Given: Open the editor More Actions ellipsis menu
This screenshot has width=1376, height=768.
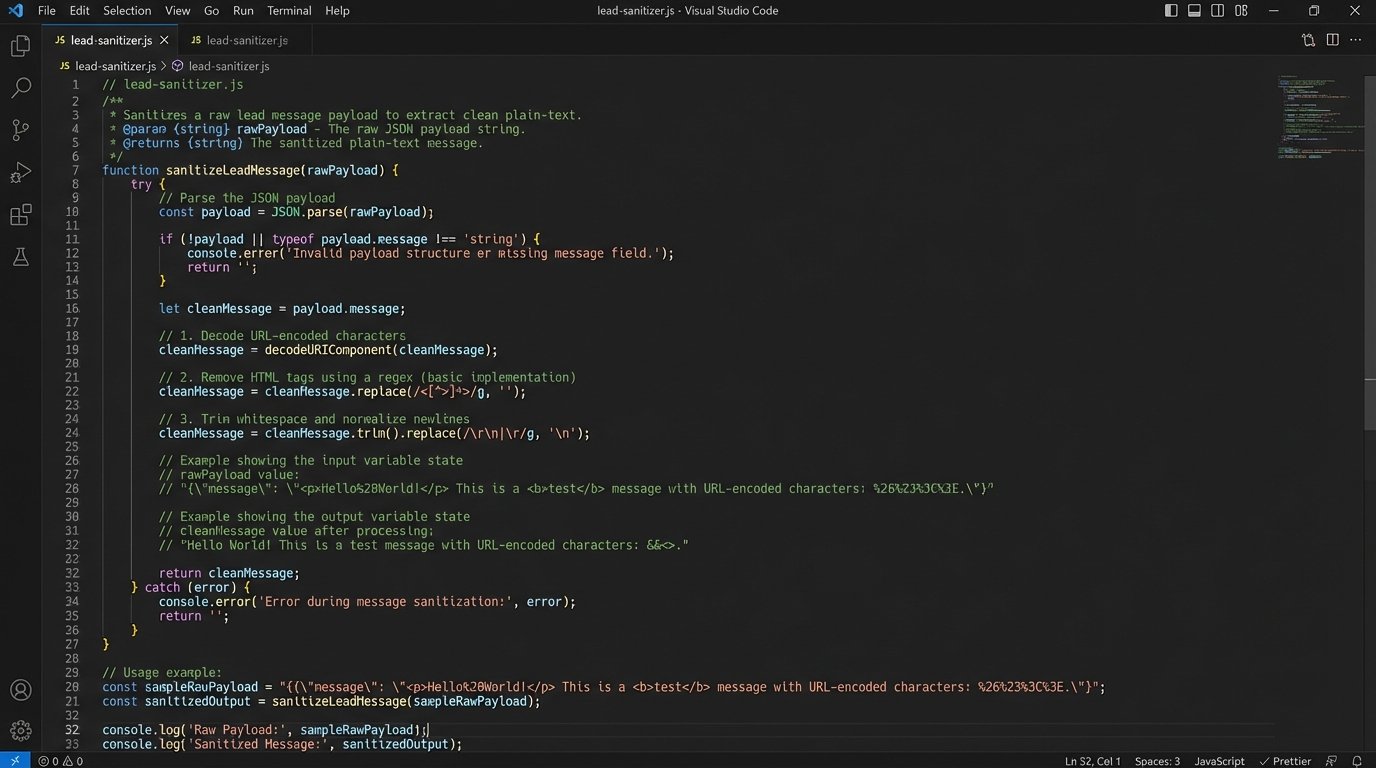Looking at the screenshot, I should coord(1356,40).
